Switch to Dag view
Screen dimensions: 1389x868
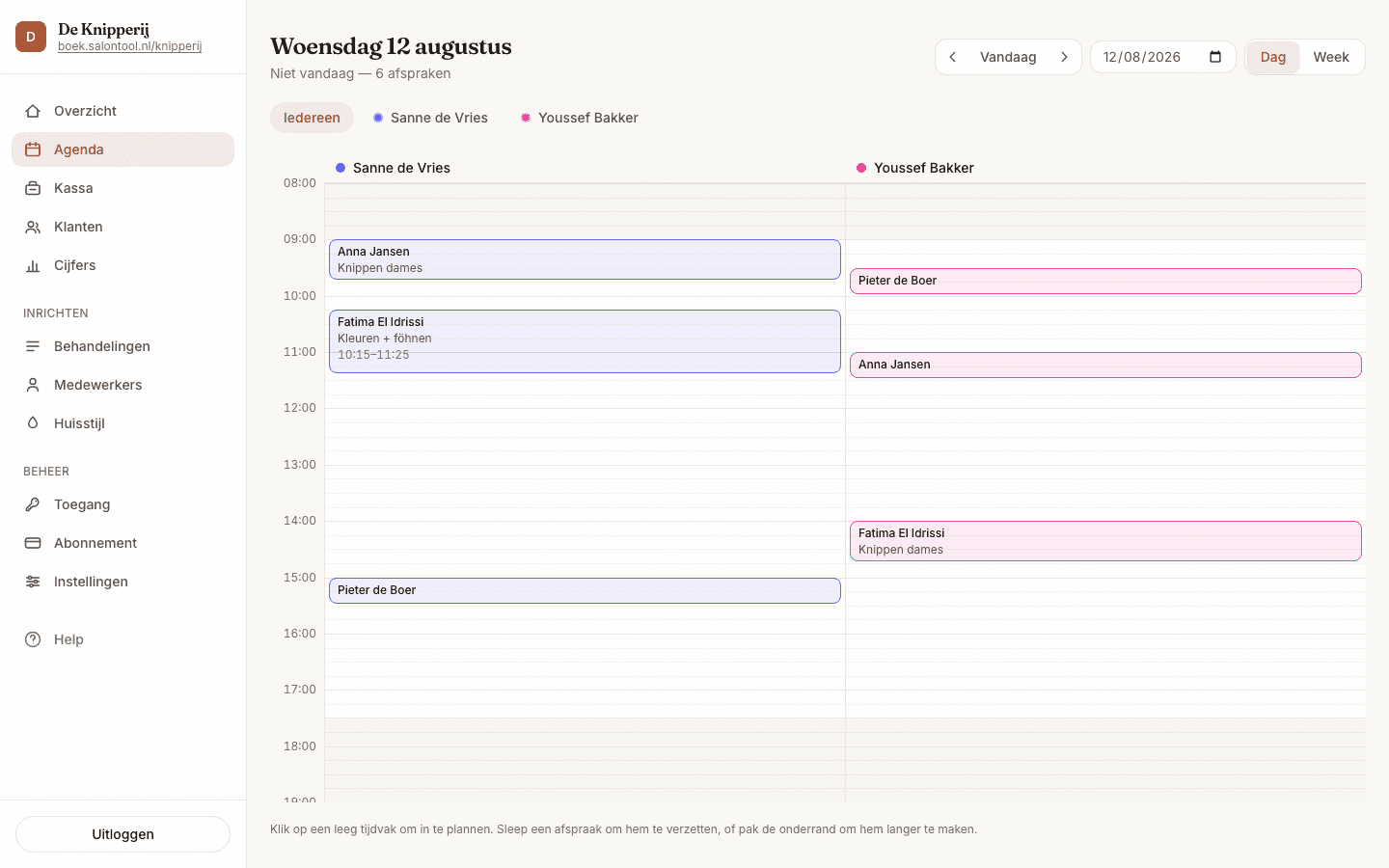click(x=1273, y=57)
